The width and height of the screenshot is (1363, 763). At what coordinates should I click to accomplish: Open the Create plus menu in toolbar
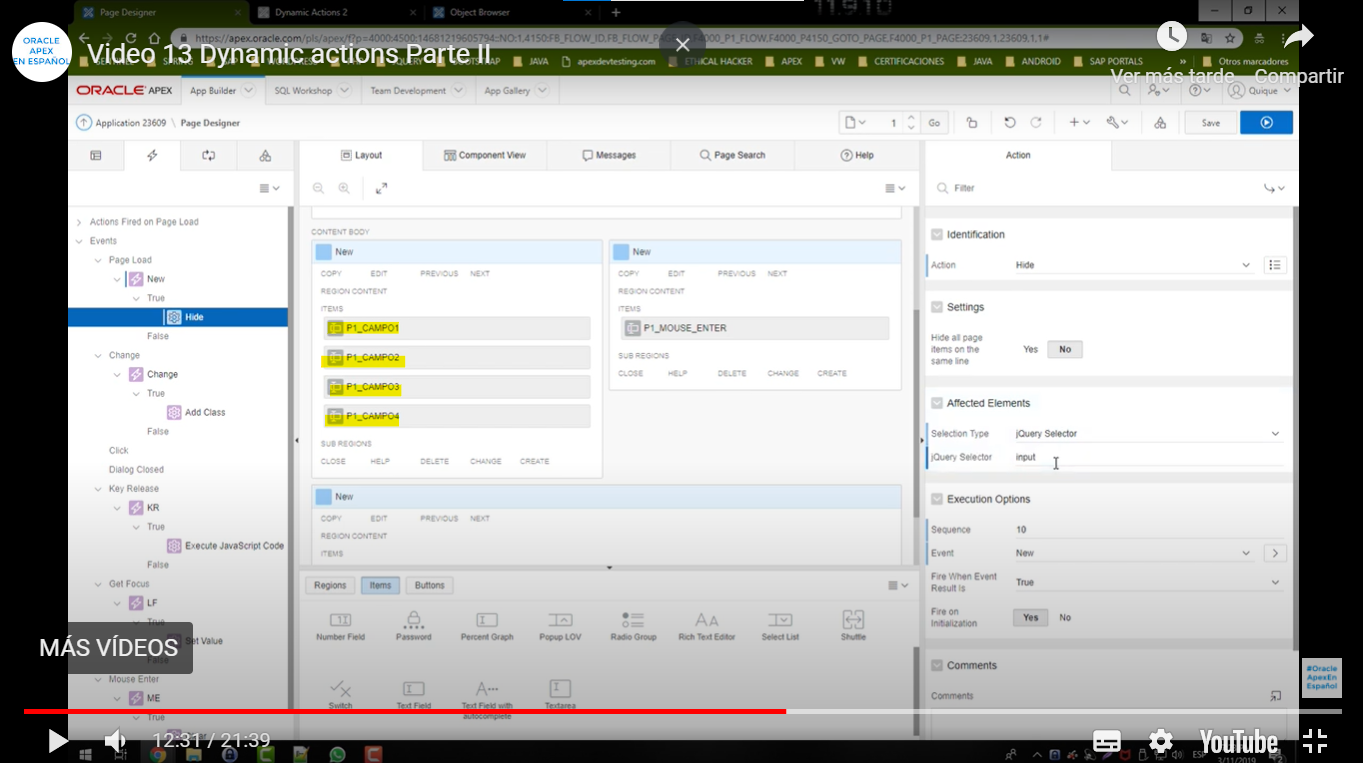[1079, 122]
